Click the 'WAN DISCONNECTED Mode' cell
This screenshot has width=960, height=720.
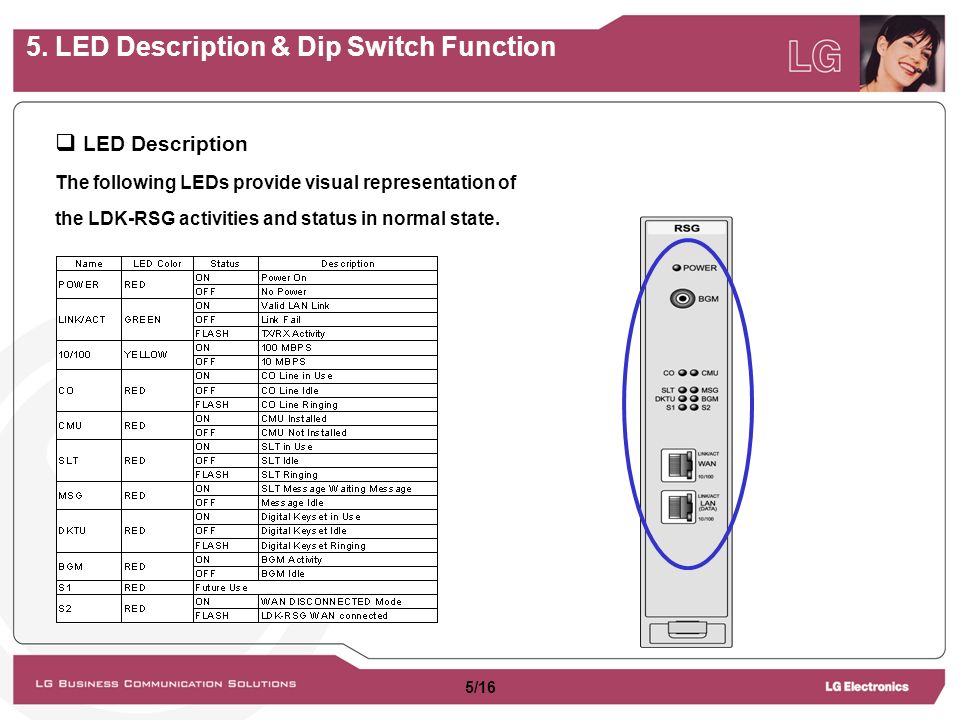coord(348,602)
